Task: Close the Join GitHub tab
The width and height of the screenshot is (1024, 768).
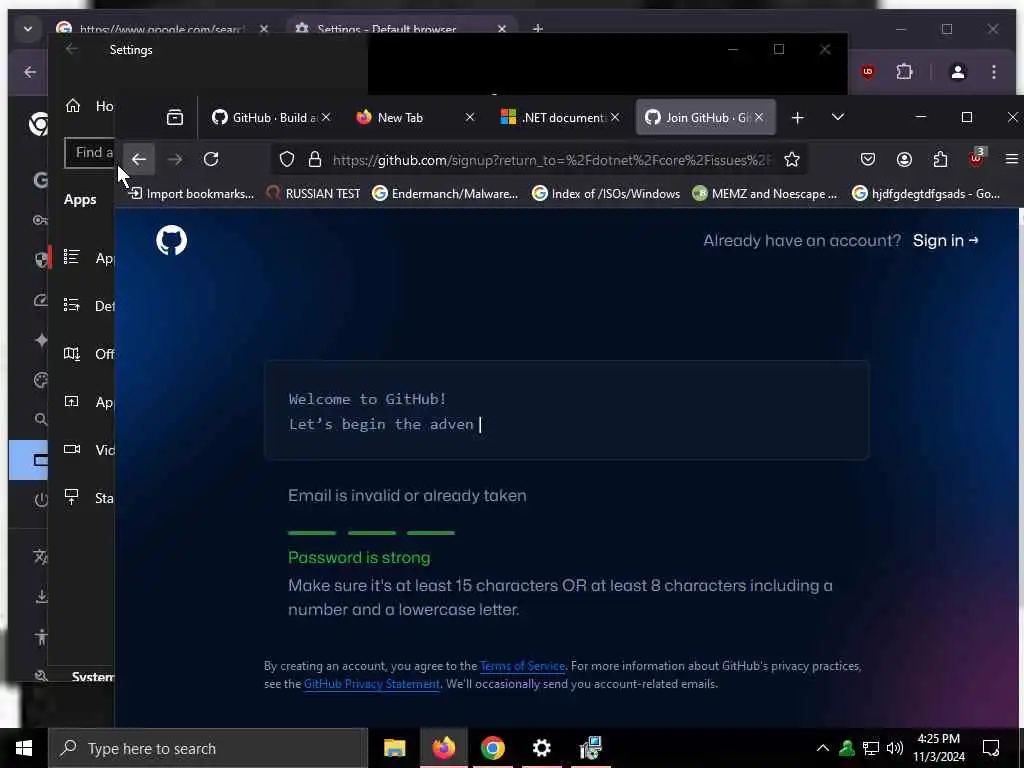Action: (759, 118)
